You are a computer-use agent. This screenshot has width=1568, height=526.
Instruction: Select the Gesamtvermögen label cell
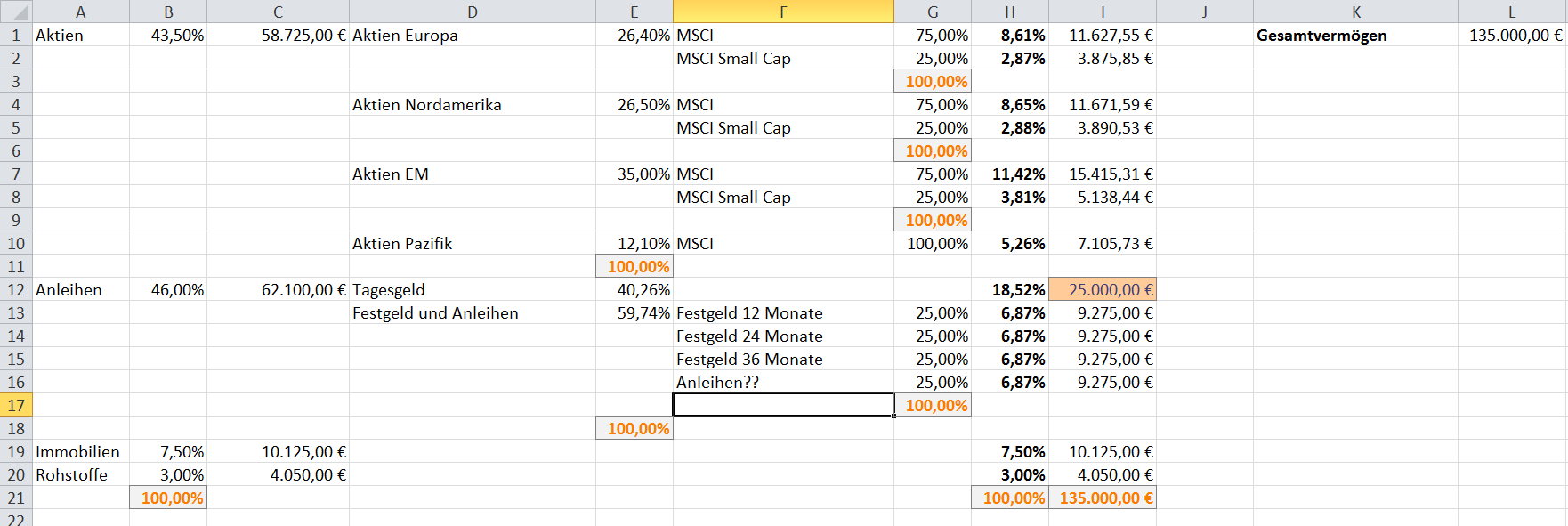(x=1321, y=36)
